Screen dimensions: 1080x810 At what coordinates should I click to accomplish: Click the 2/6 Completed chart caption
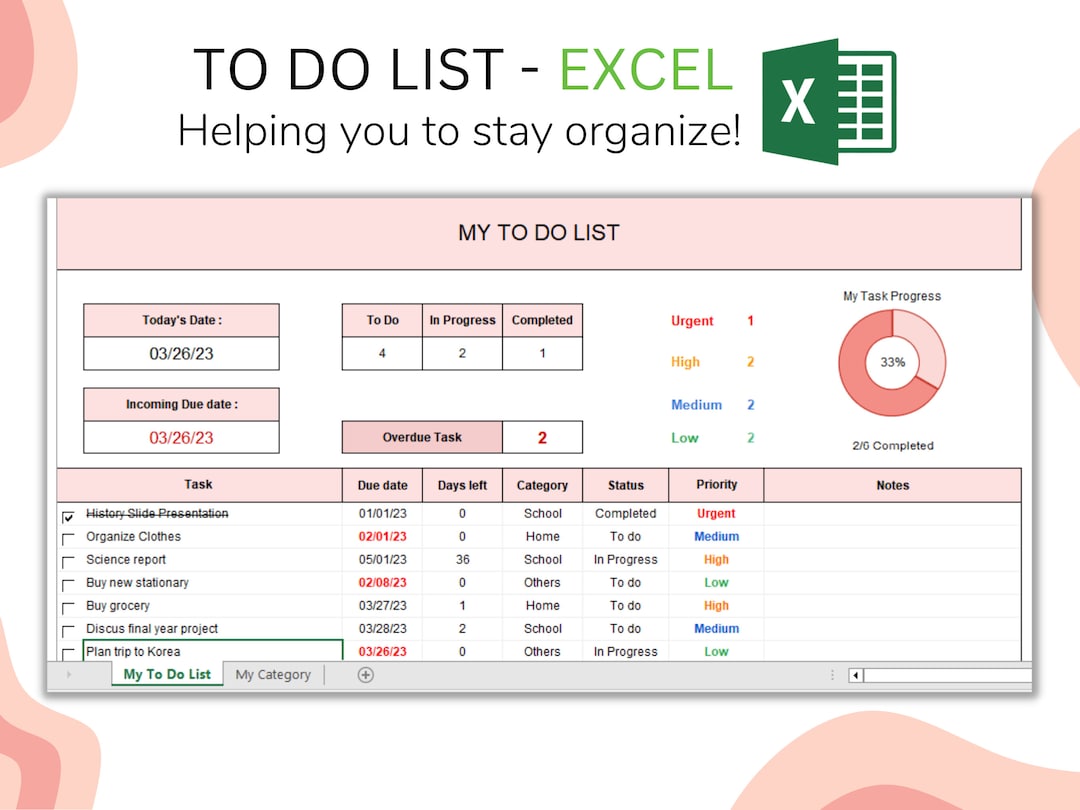(893, 446)
